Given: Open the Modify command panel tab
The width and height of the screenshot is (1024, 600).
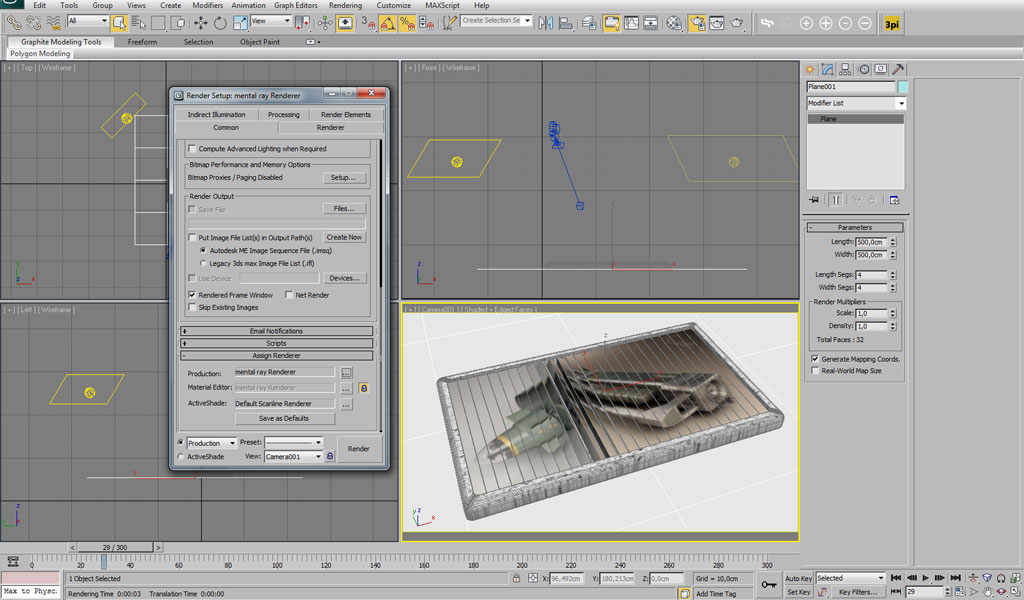Looking at the screenshot, I should tap(827, 69).
